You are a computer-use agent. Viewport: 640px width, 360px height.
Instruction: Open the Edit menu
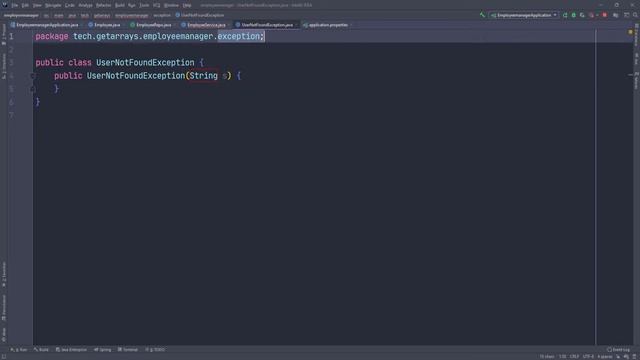[x=25, y=5]
